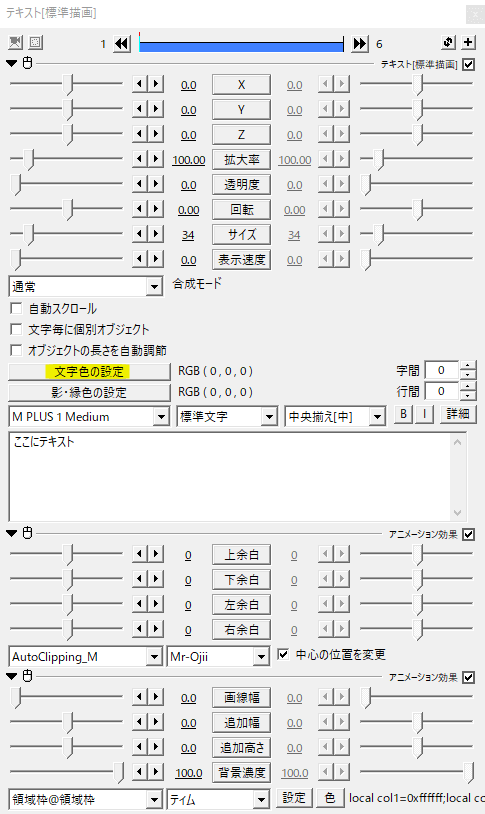The image size is (485, 814).
Task: Open the M PLUS 1 Medium font dropdown
Action: 89,416
